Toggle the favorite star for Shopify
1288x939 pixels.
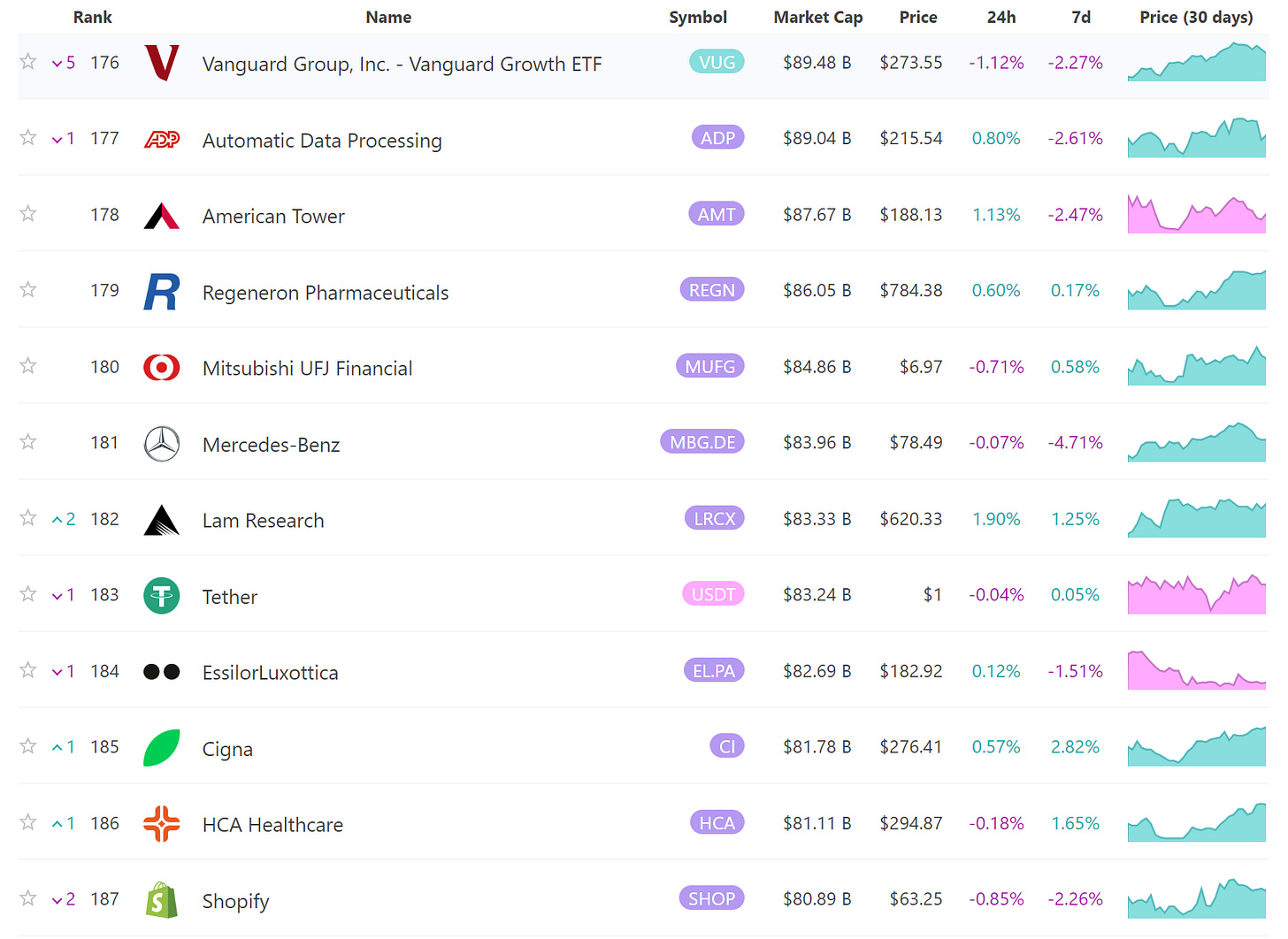tap(28, 897)
